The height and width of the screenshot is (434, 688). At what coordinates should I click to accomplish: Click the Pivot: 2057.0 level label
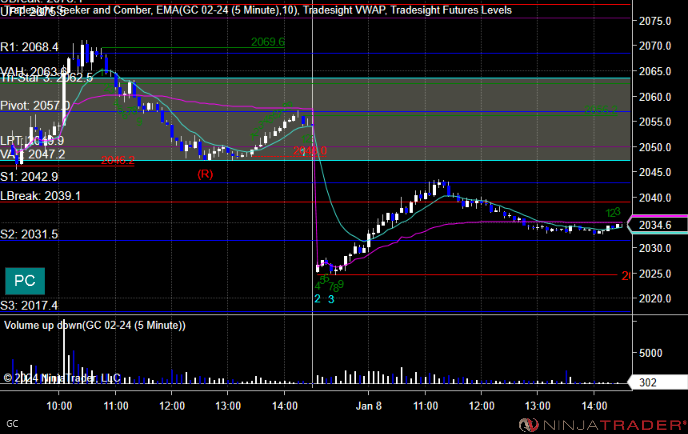[35, 106]
